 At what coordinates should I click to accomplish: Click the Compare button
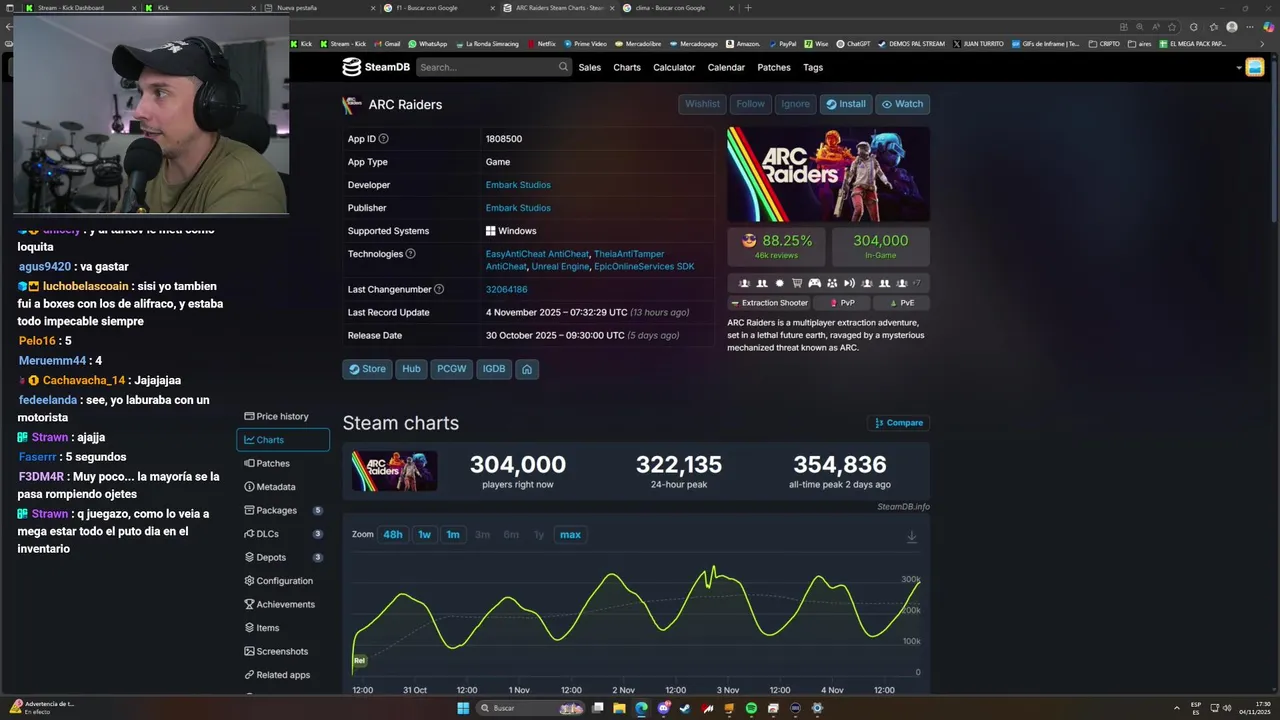click(899, 423)
